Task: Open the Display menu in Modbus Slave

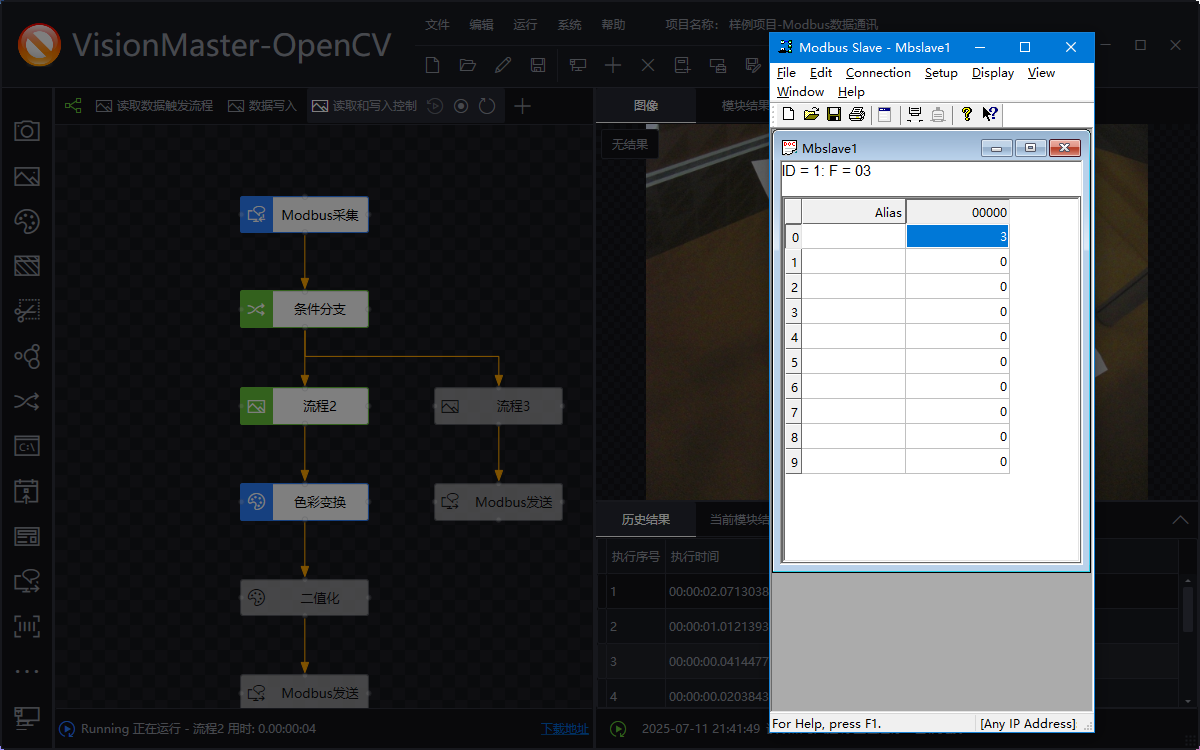Action: point(992,72)
